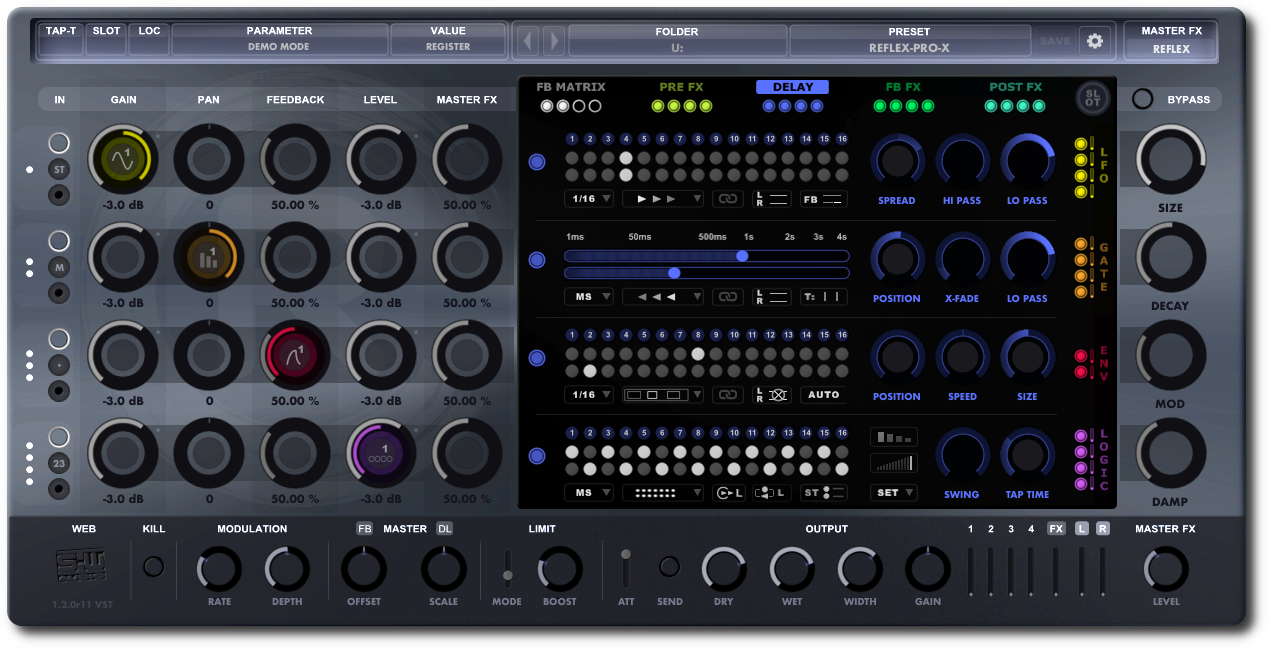Click the top yellow LFO indicator
1269x649 pixels.
1081,144
